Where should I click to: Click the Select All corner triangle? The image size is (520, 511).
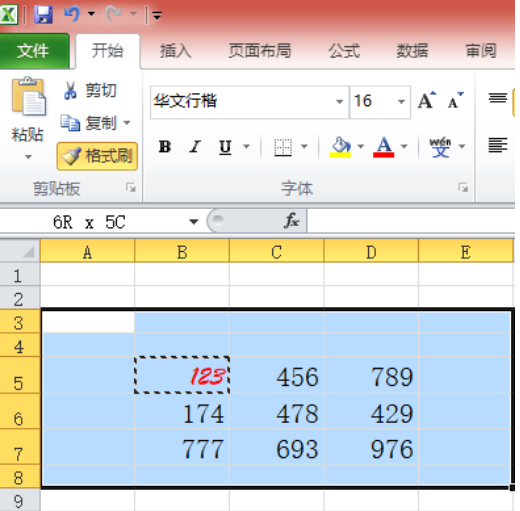pos(20,251)
